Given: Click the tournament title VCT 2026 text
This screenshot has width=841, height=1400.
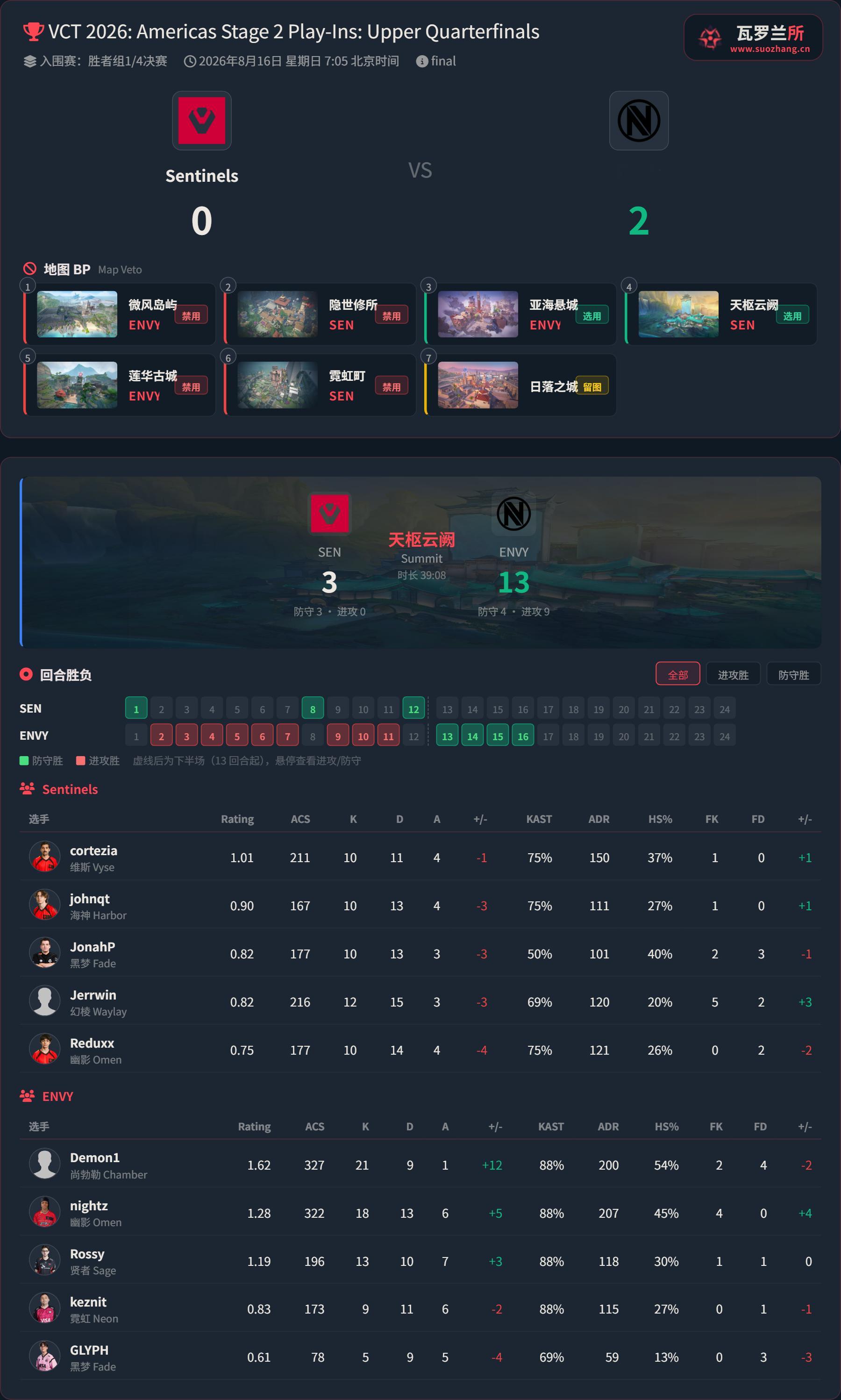Looking at the screenshot, I should [293, 32].
